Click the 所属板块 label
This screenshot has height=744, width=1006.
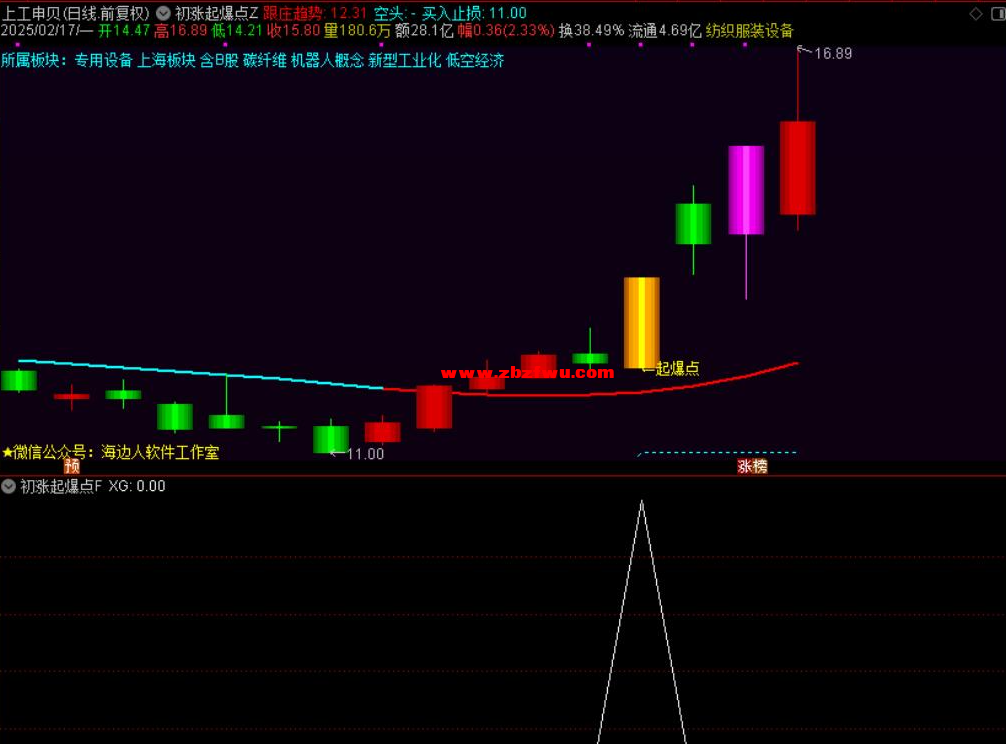pos(33,60)
